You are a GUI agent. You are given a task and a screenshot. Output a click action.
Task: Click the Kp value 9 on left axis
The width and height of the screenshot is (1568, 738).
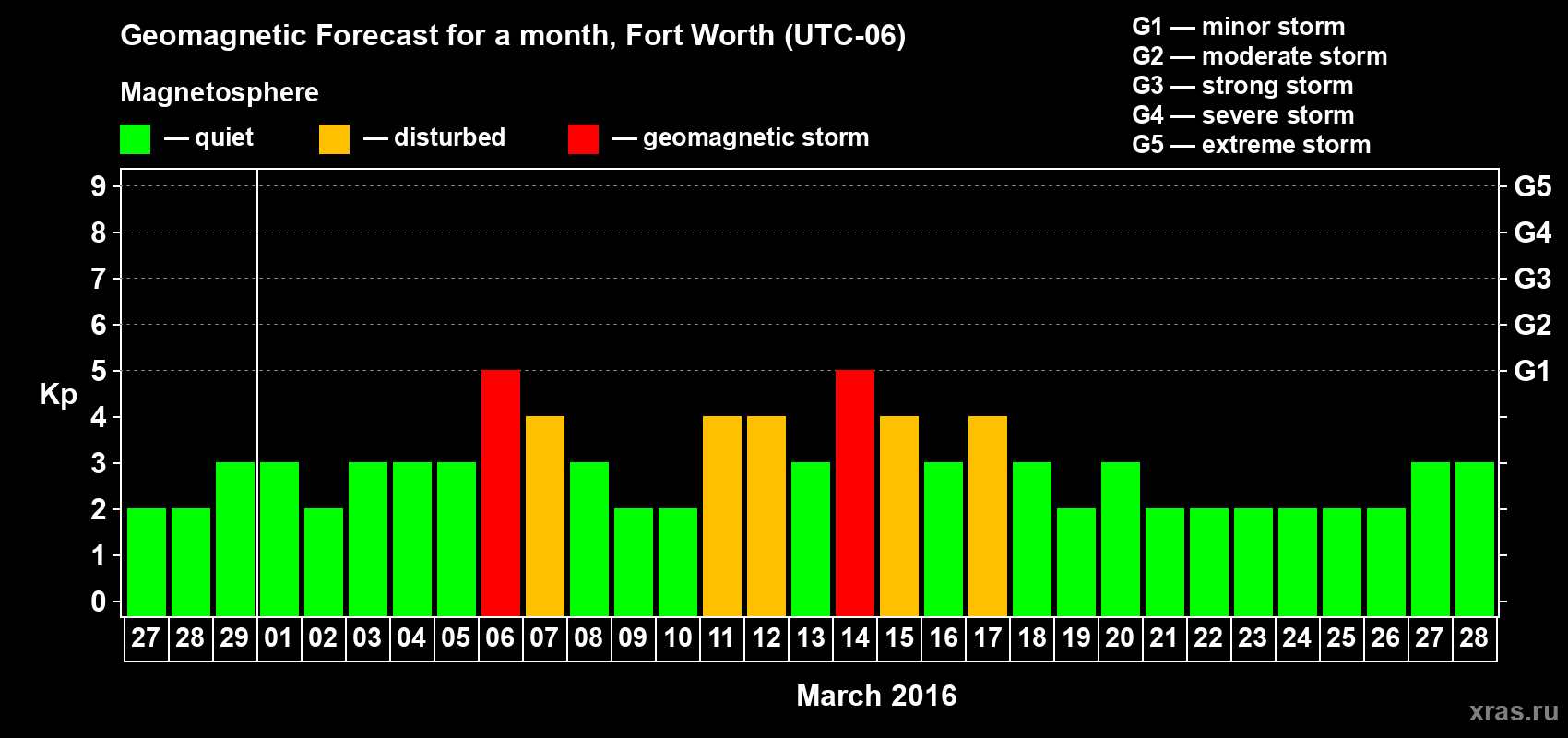pos(99,186)
